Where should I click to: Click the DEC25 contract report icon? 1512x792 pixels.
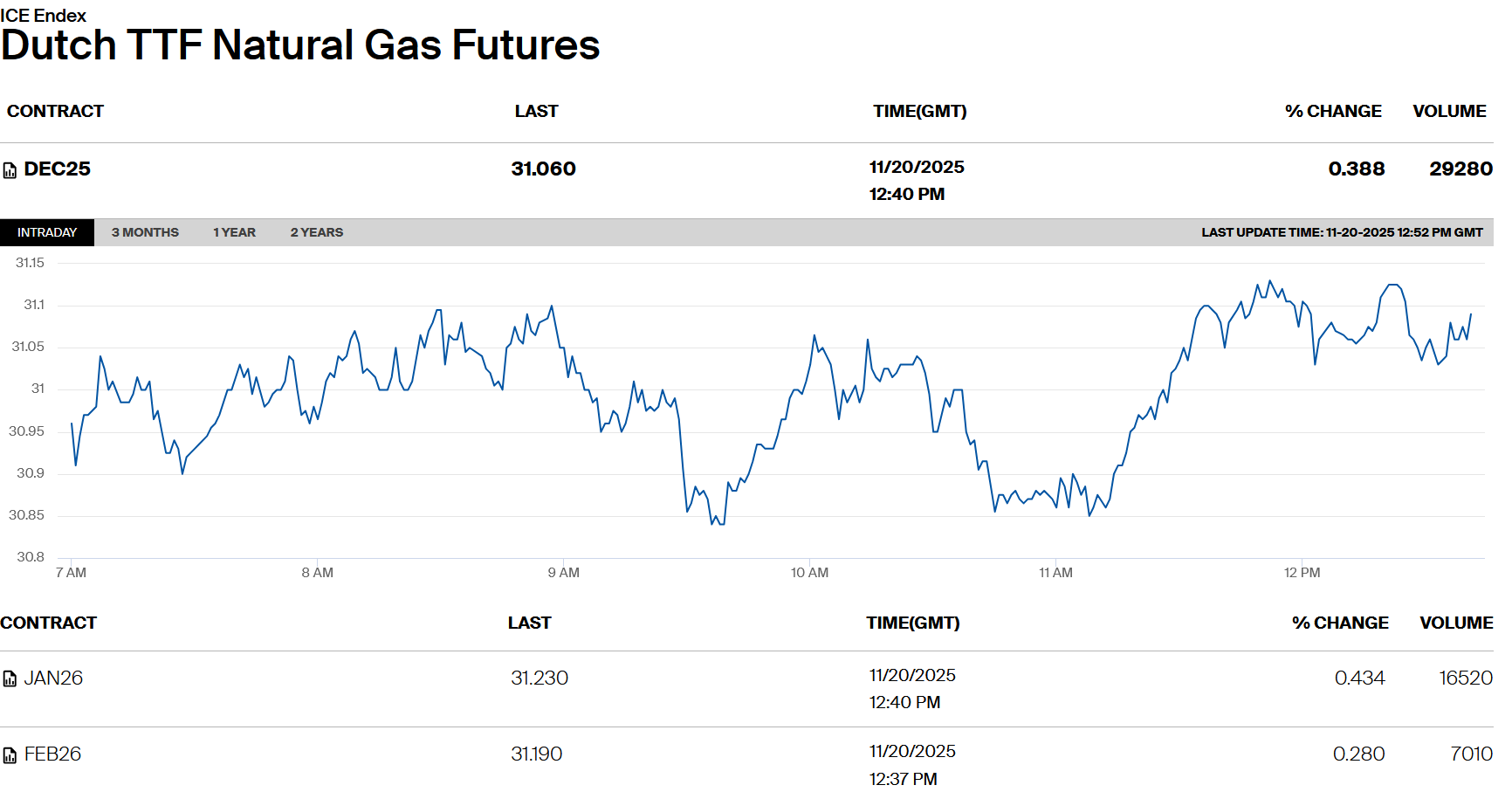pyautogui.click(x=10, y=170)
